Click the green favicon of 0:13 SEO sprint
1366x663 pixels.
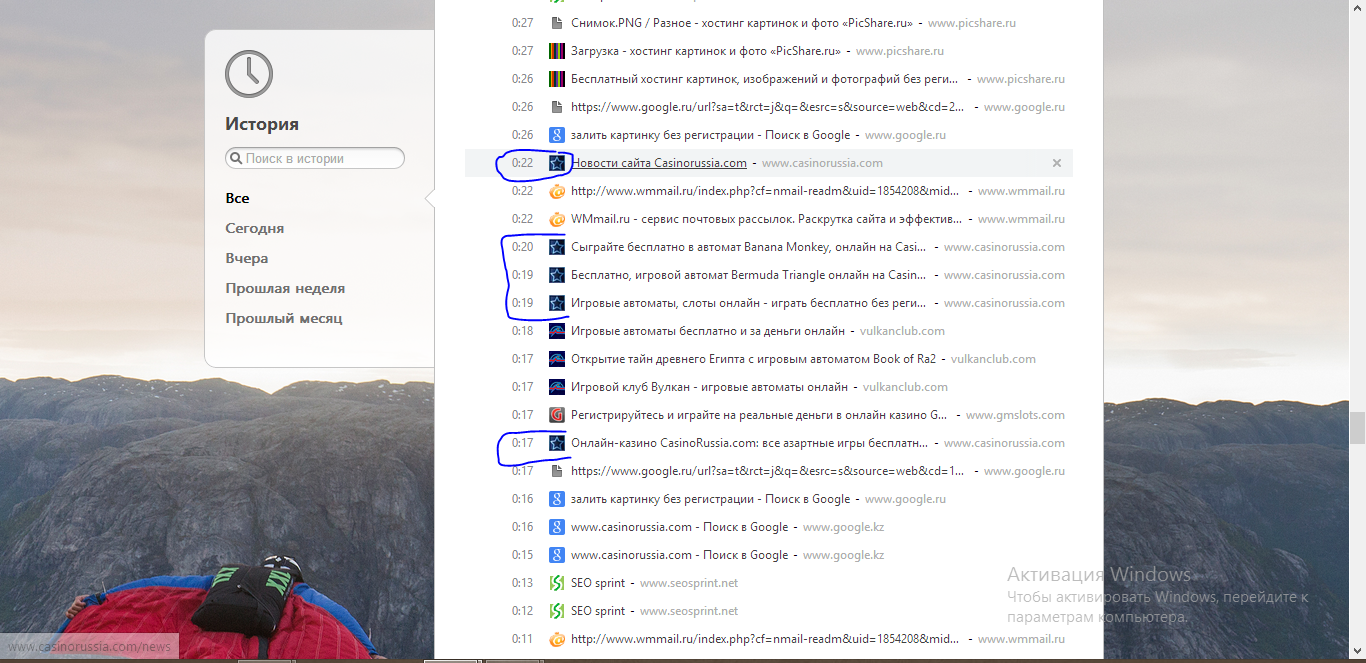(557, 583)
